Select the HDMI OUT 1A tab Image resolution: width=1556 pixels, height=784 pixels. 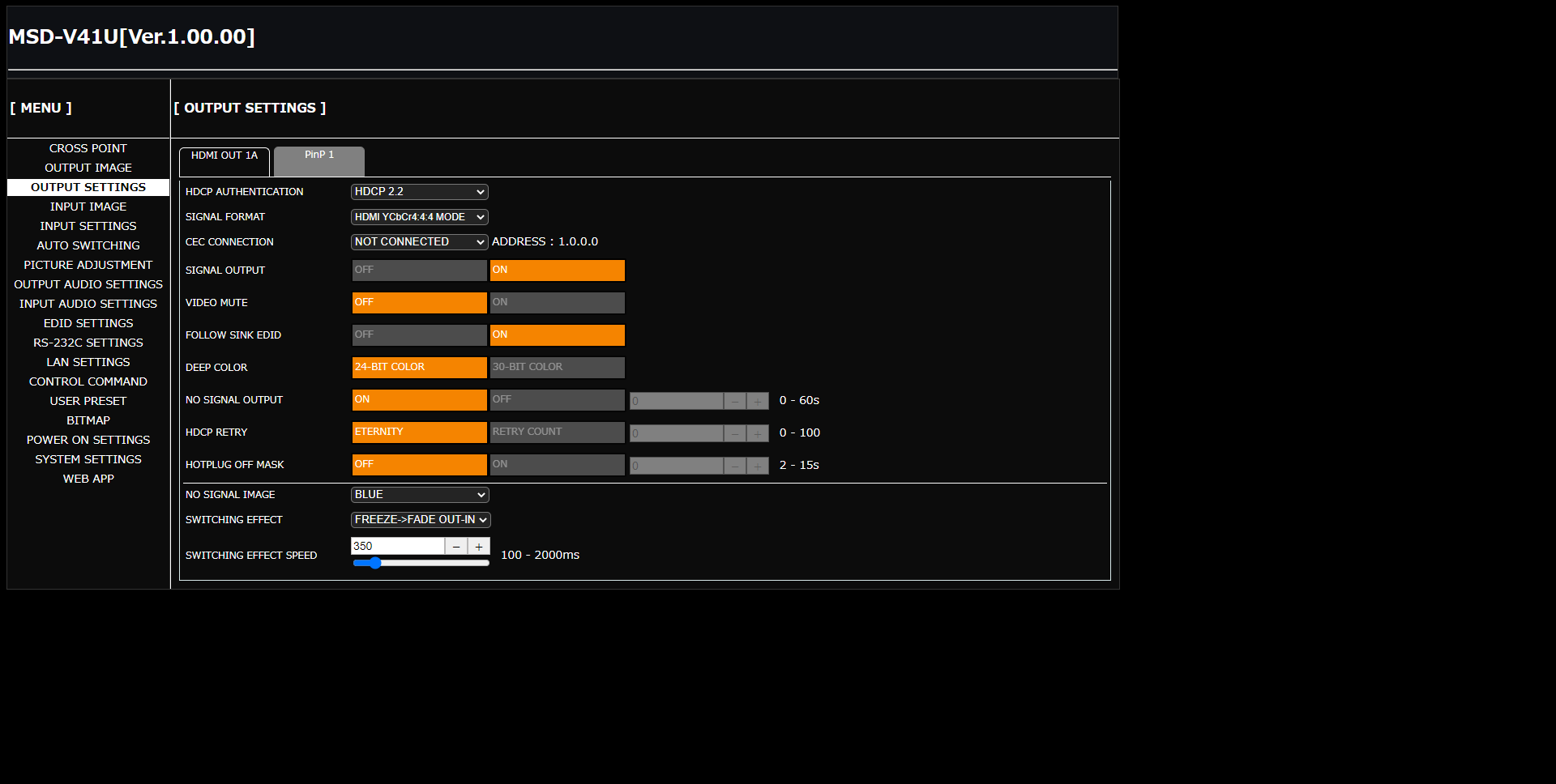pos(224,160)
